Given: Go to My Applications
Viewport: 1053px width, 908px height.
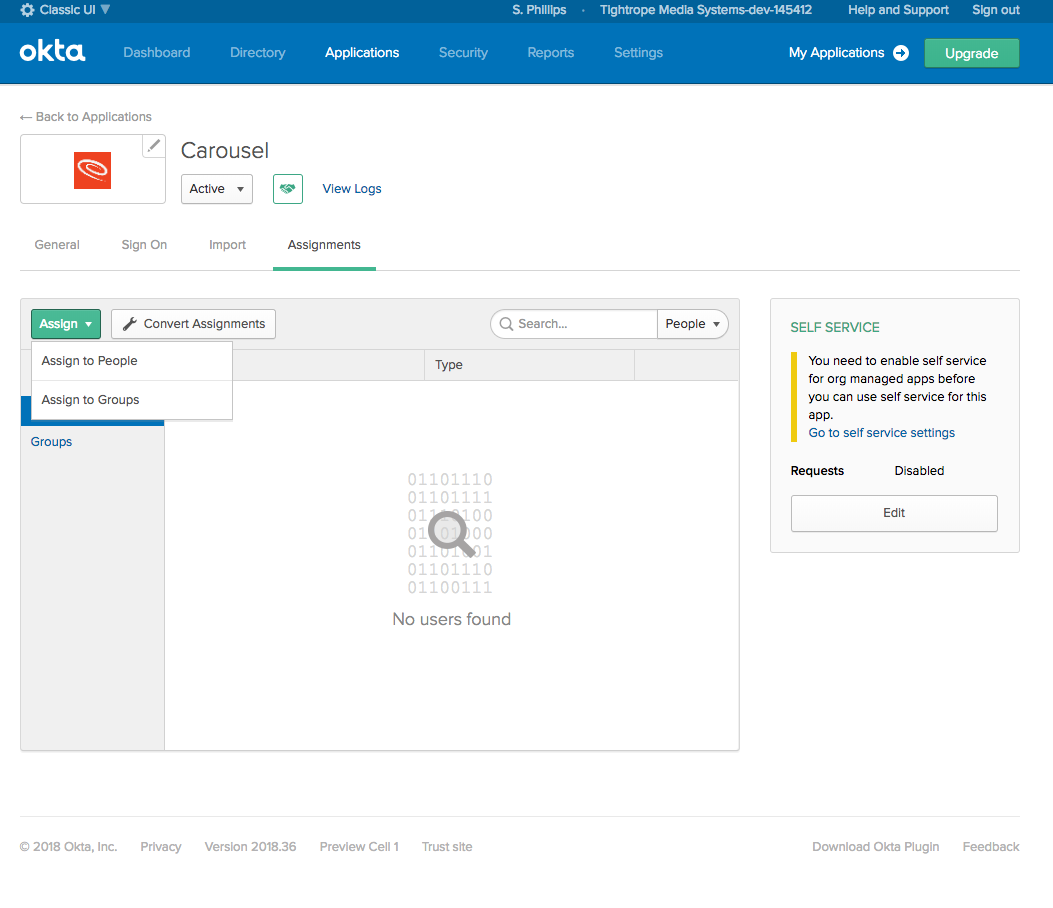Looking at the screenshot, I should (x=836, y=52).
